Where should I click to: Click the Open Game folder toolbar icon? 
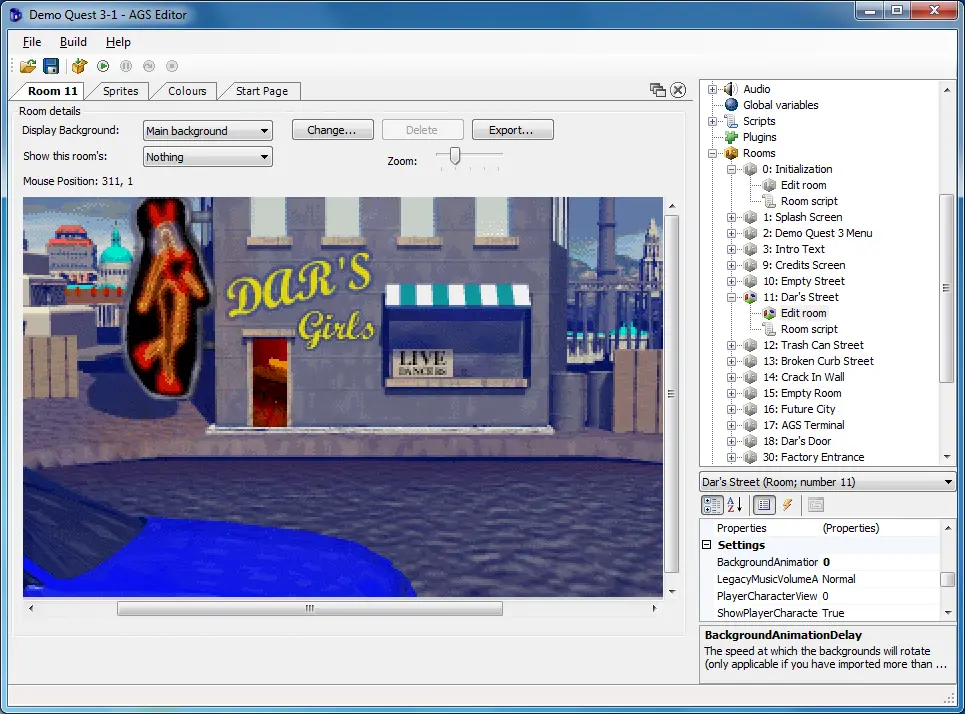pos(28,66)
